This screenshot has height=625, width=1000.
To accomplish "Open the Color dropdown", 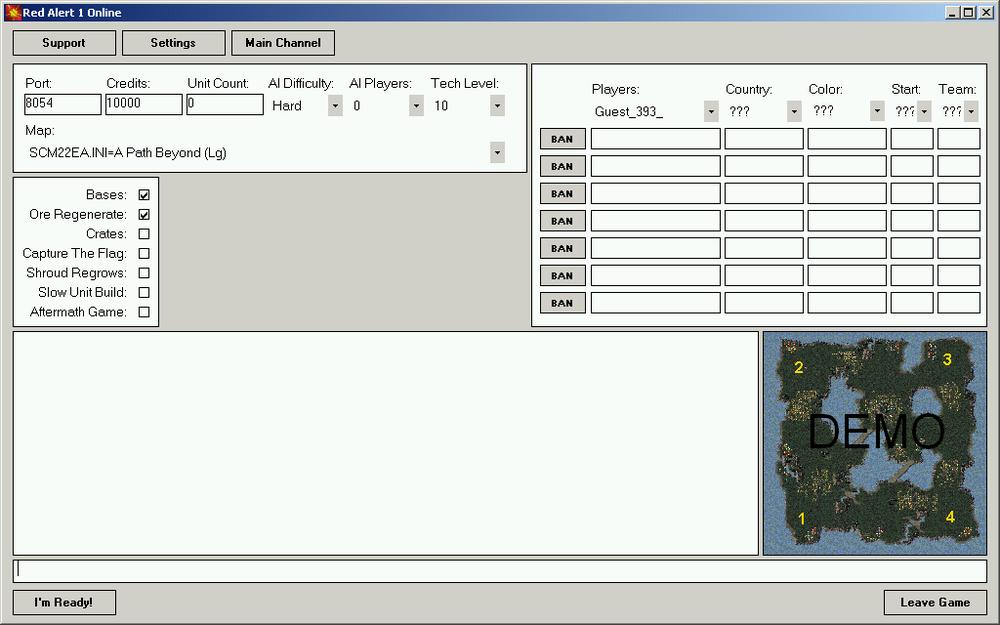I will click(877, 111).
